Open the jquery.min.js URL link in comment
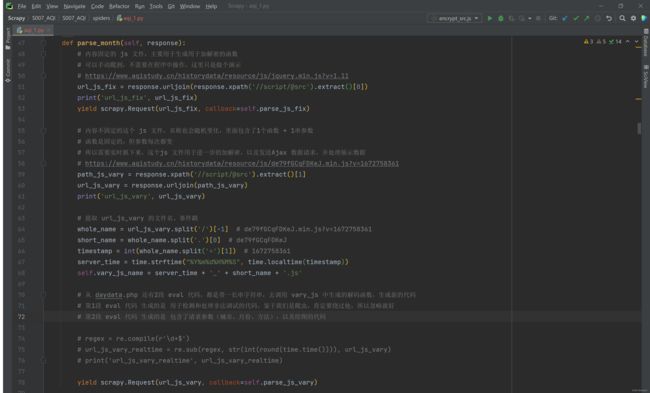 tap(216, 76)
